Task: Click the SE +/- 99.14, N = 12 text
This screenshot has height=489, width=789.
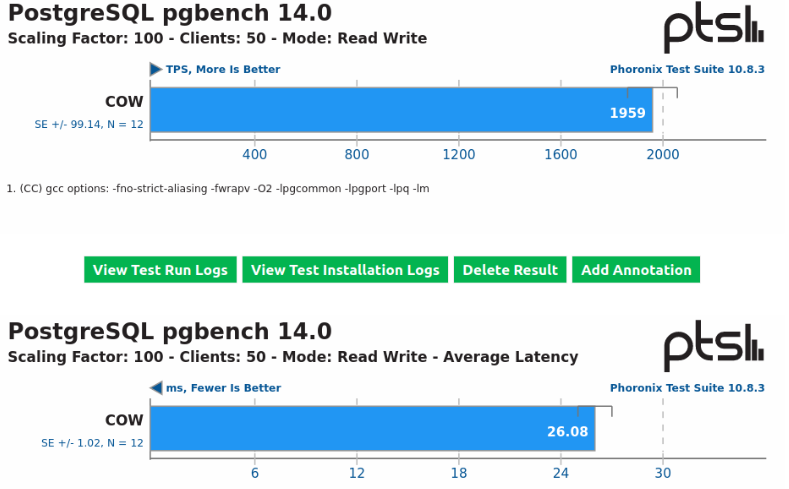Action: (x=89, y=124)
